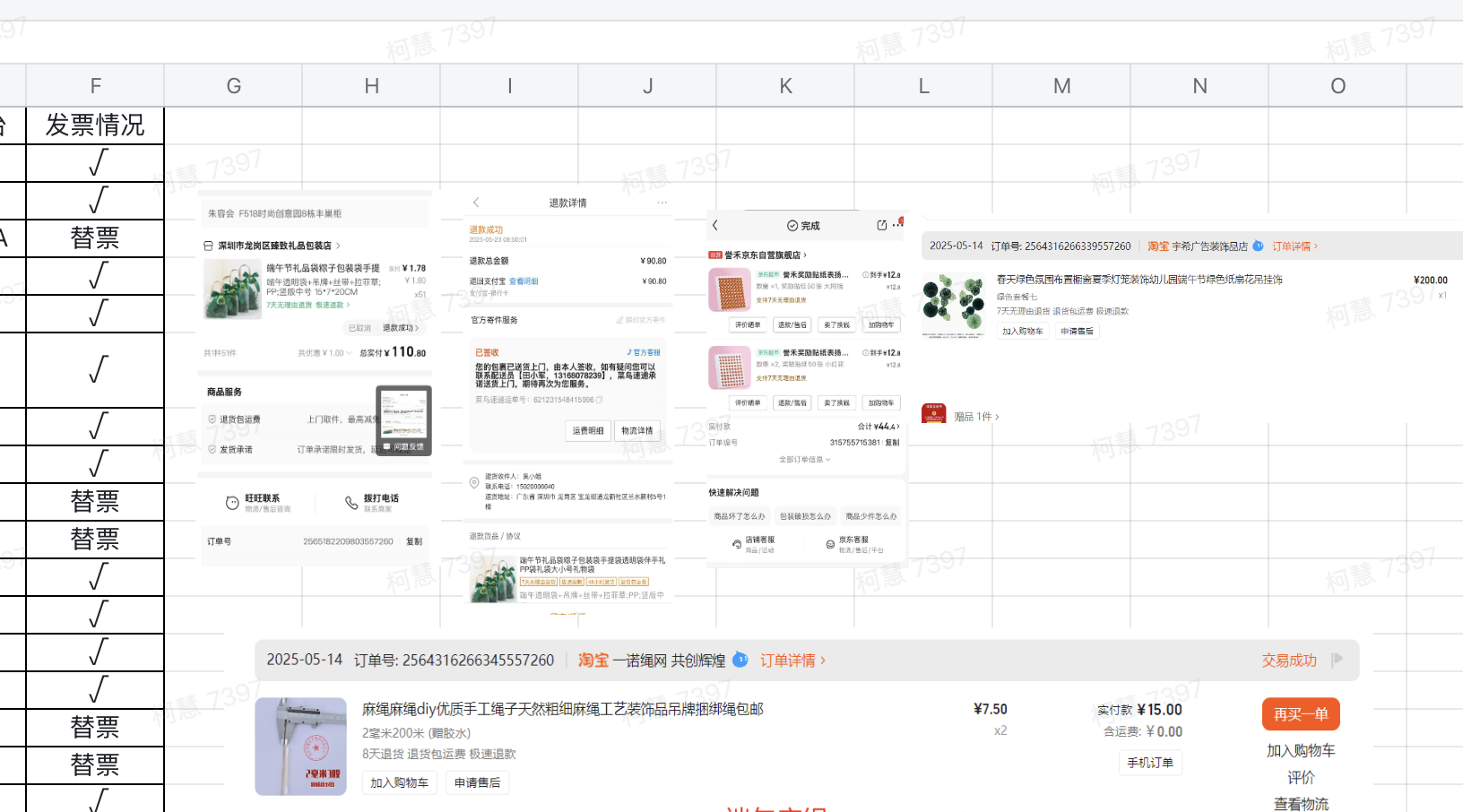The height and width of the screenshot is (812, 1463).
Task: Click the 拨打电话 phone icon
Action: tap(351, 503)
